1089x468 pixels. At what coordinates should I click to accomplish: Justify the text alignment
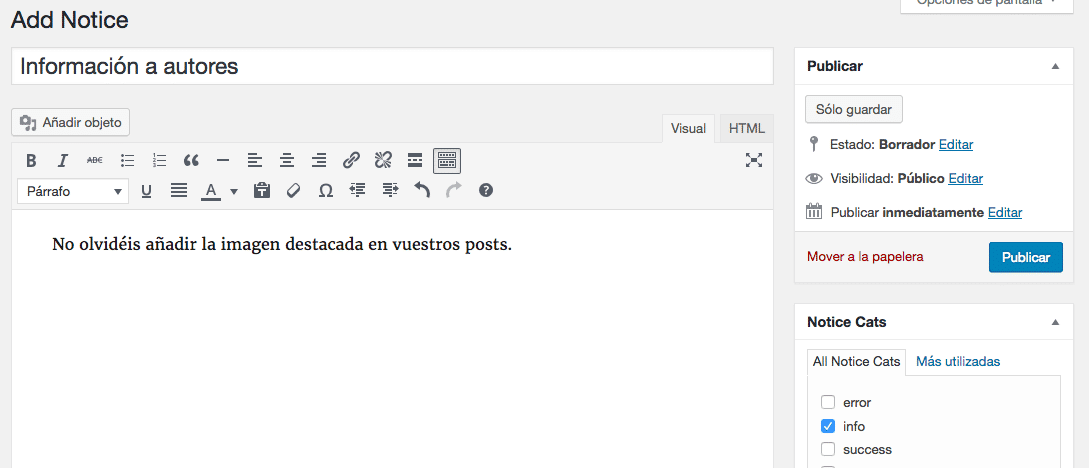[179, 190]
